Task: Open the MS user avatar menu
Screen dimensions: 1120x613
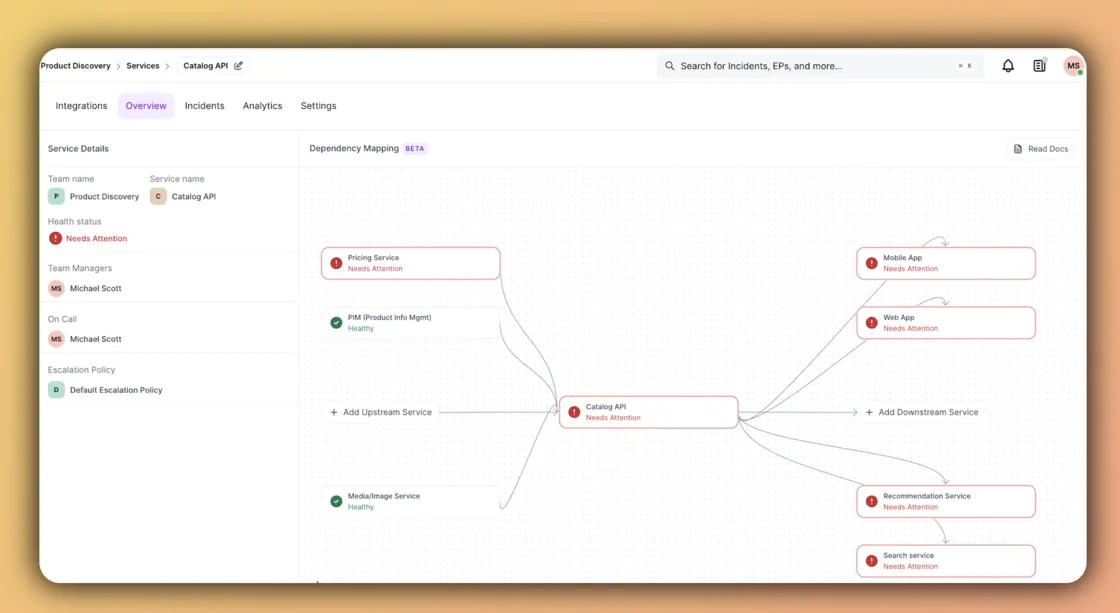Action: click(1073, 66)
